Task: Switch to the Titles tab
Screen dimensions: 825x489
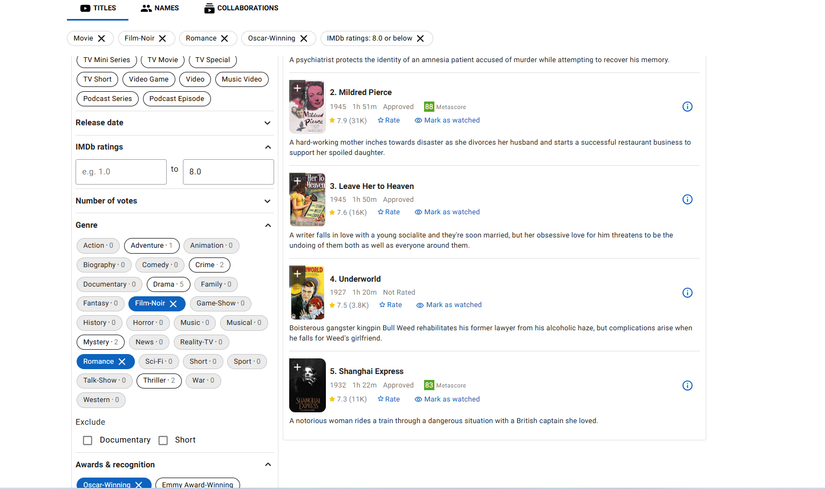Action: [x=98, y=8]
